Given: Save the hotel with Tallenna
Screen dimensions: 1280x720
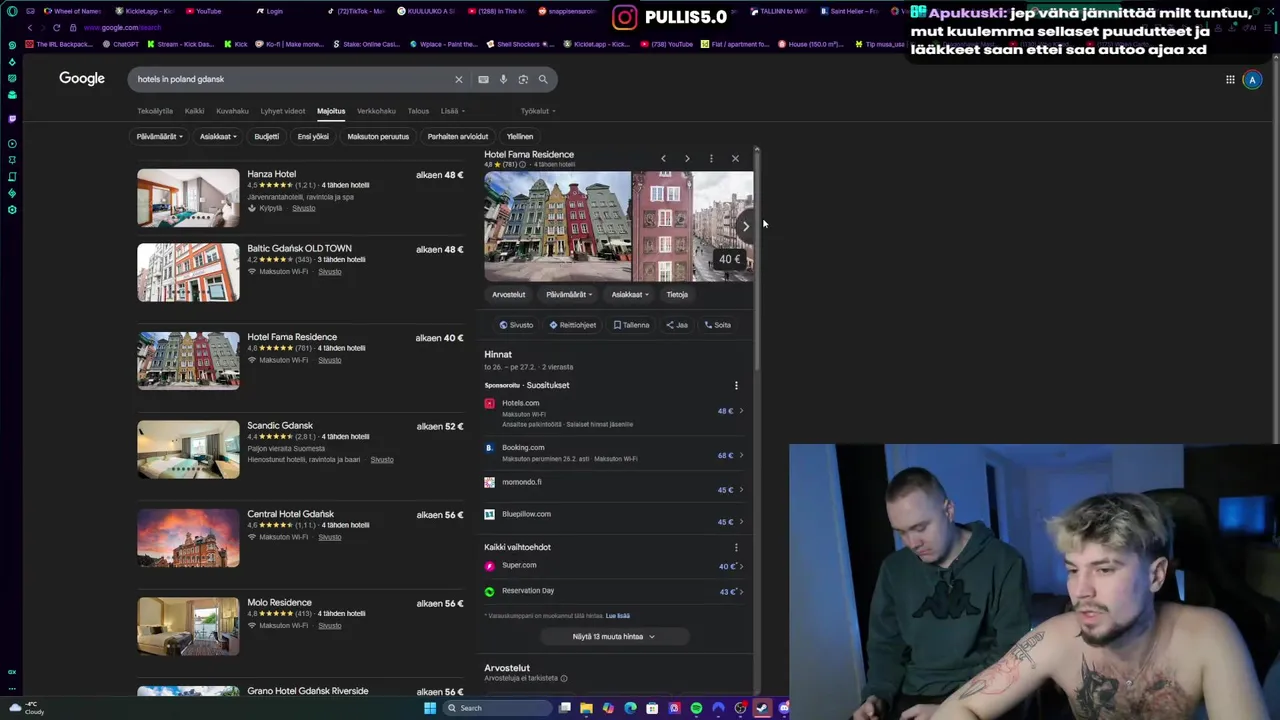Looking at the screenshot, I should click(x=631, y=325).
